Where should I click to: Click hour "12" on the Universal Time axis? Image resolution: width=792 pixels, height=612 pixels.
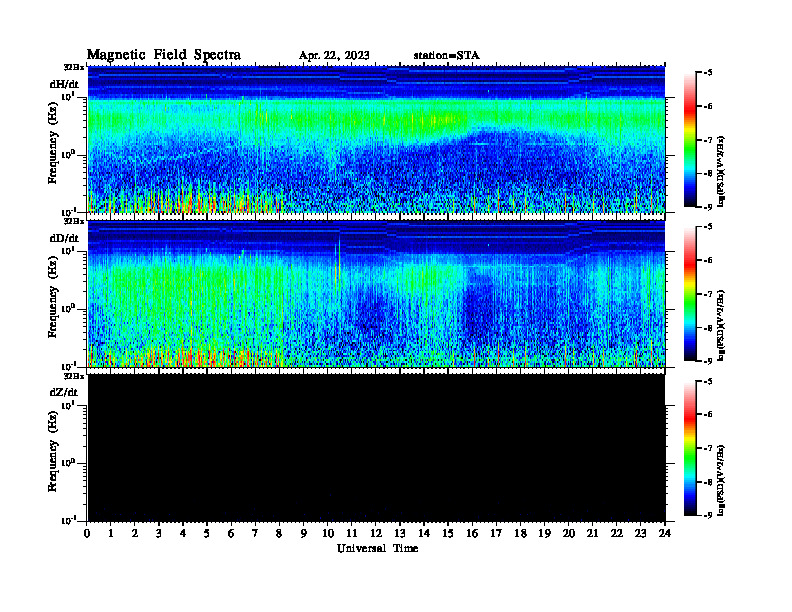point(376,533)
